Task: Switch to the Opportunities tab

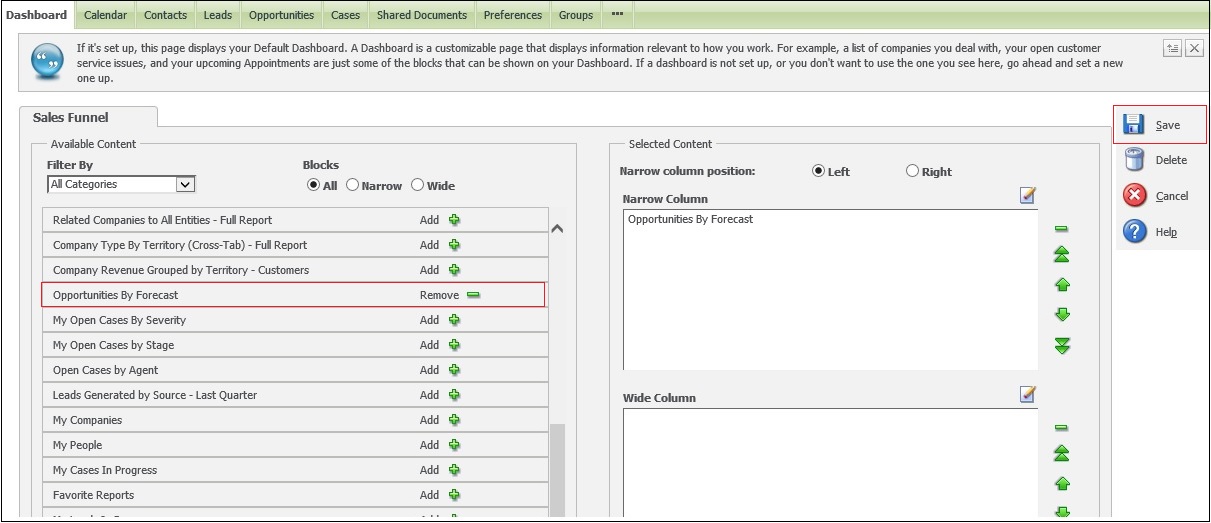Action: coord(281,15)
